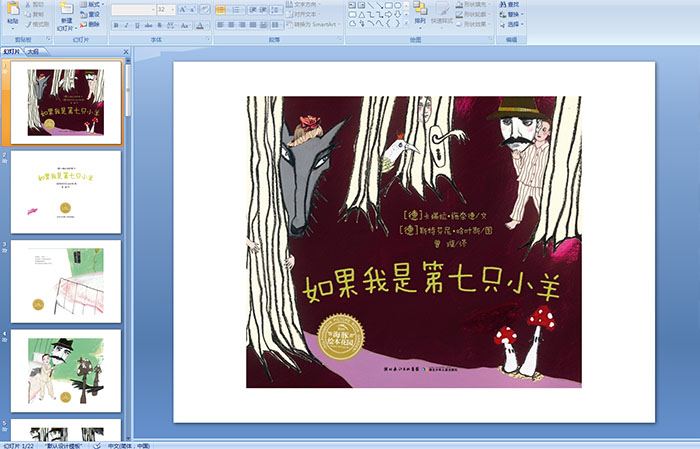The image size is (700, 449).
Task: Open the font name combo box
Action: (x=133, y=10)
